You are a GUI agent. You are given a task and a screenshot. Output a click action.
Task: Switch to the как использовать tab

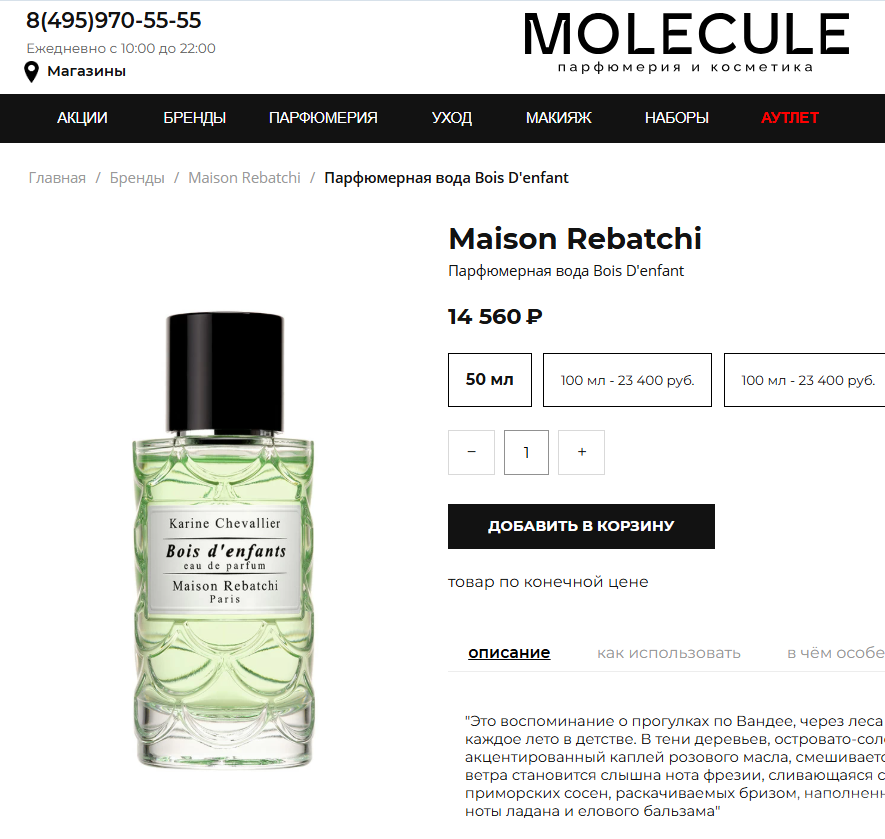668,653
